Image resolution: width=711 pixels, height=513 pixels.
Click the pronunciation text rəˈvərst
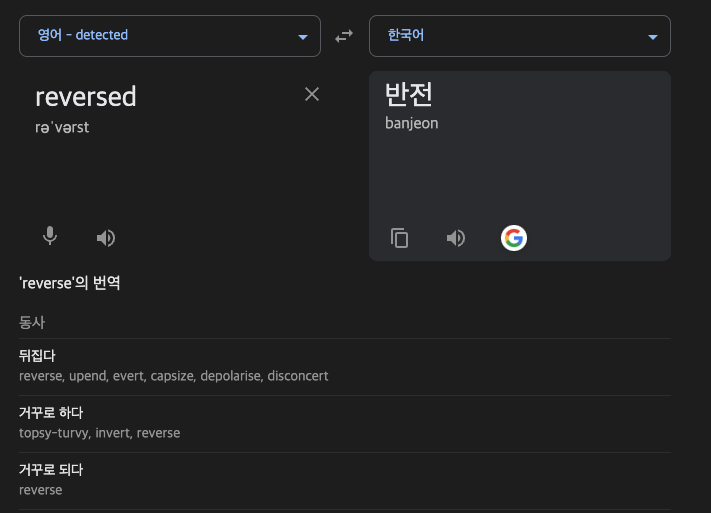[62, 127]
